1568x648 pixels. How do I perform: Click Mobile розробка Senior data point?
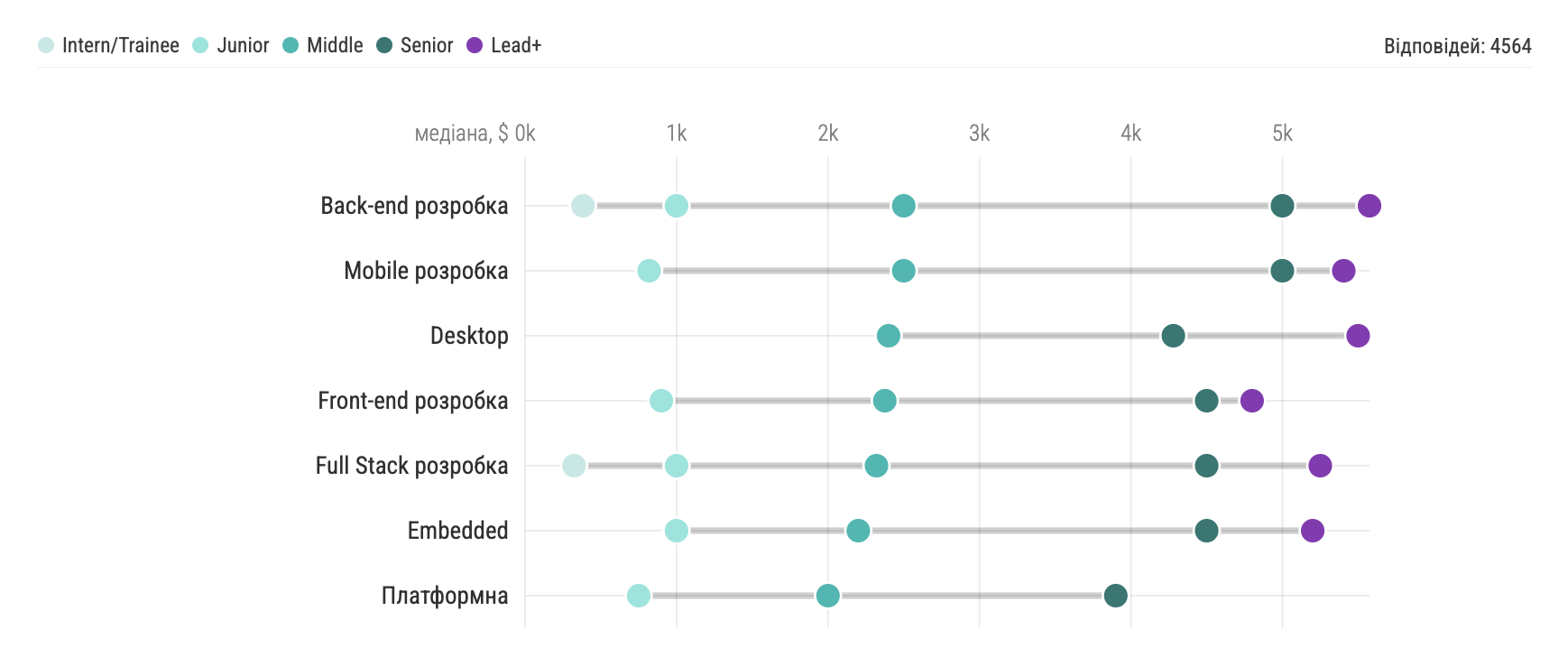(1282, 271)
